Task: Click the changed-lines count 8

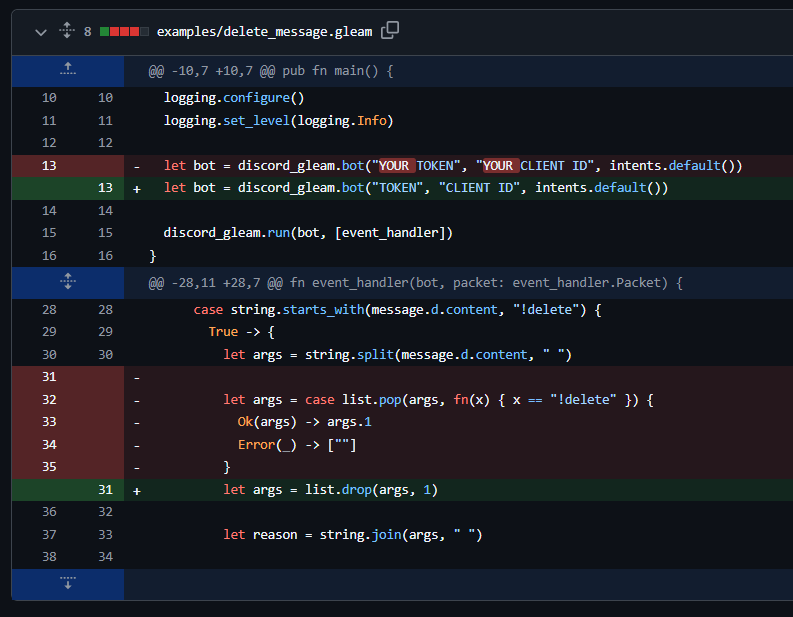Action: [x=87, y=32]
